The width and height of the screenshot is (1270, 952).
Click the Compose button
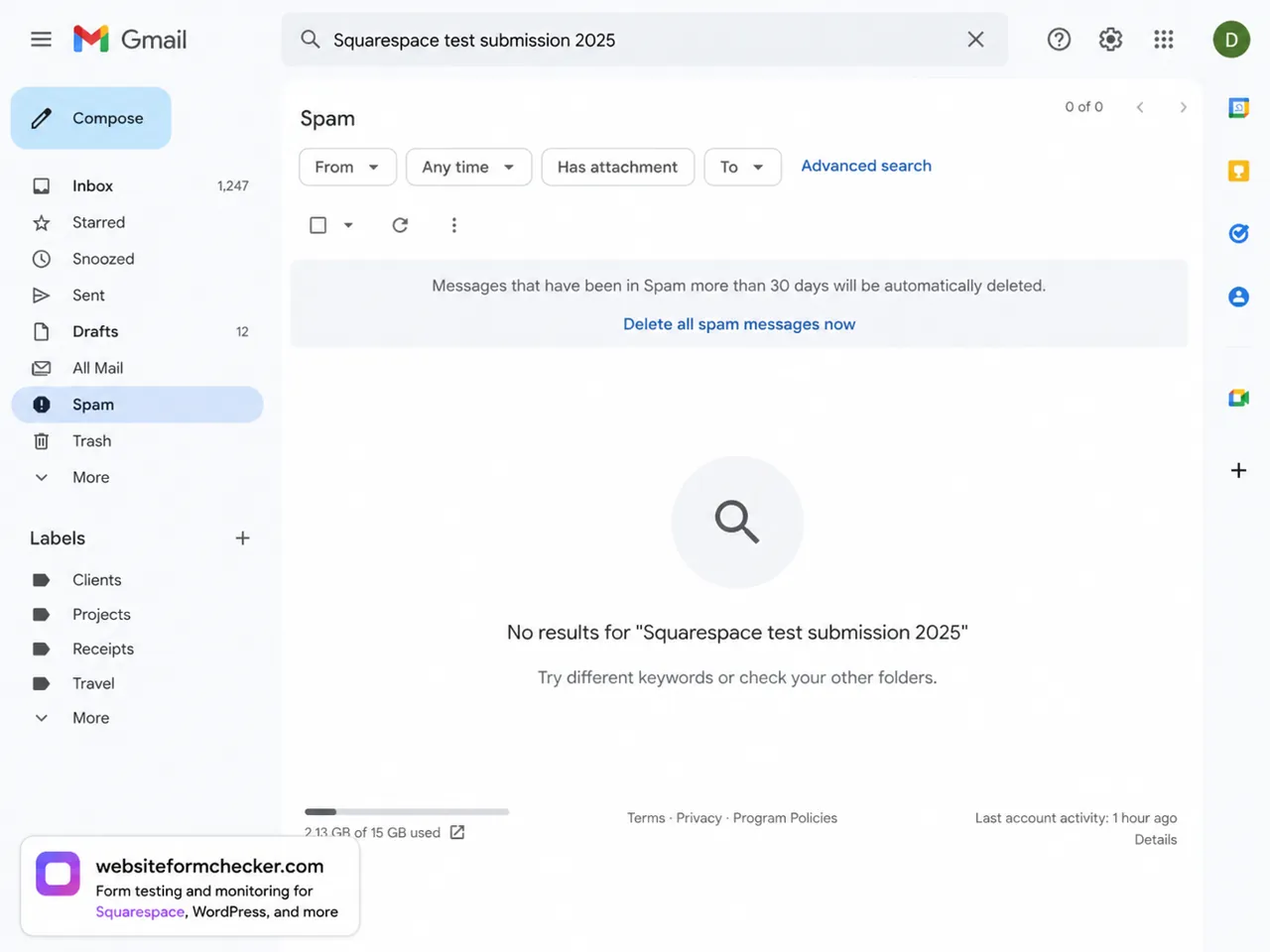91,118
